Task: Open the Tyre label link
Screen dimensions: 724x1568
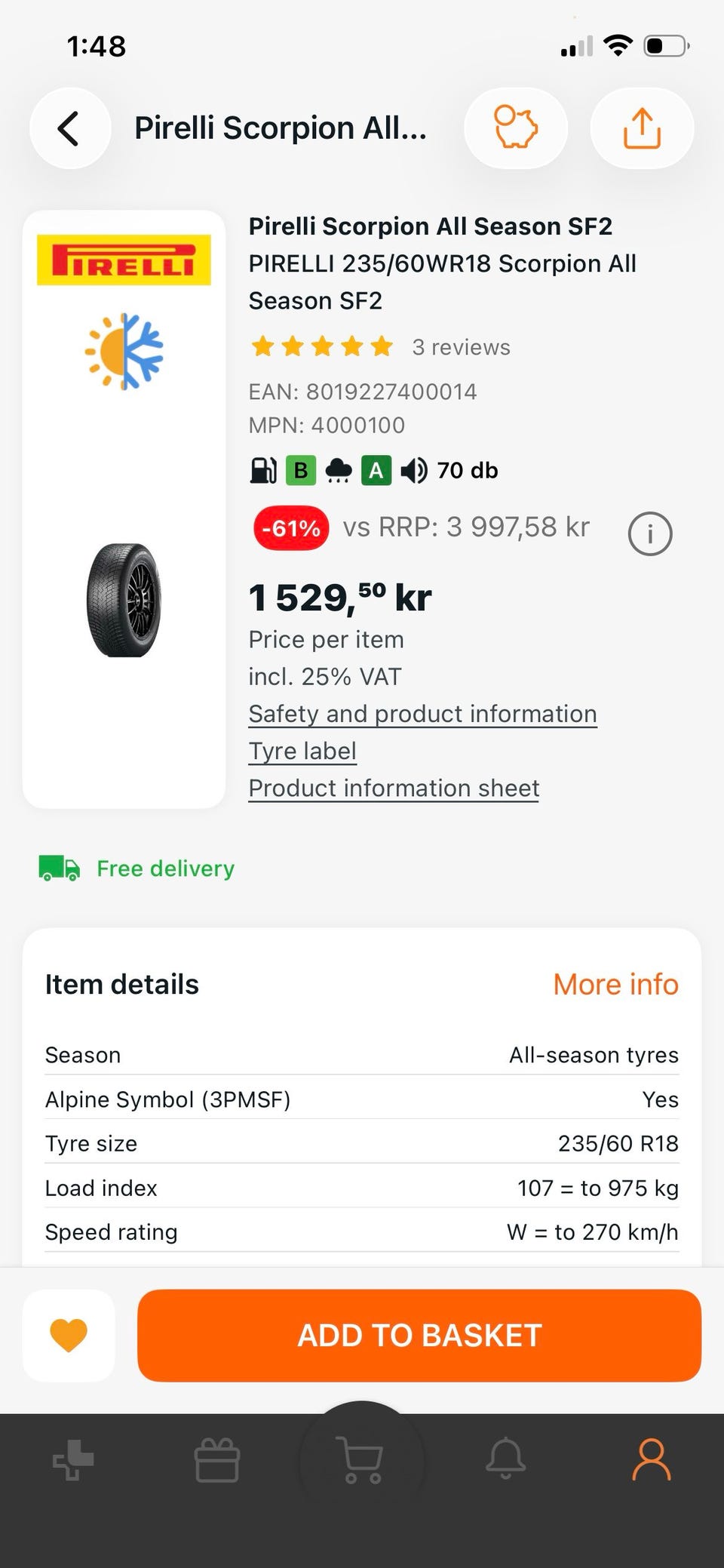Action: pos(302,751)
